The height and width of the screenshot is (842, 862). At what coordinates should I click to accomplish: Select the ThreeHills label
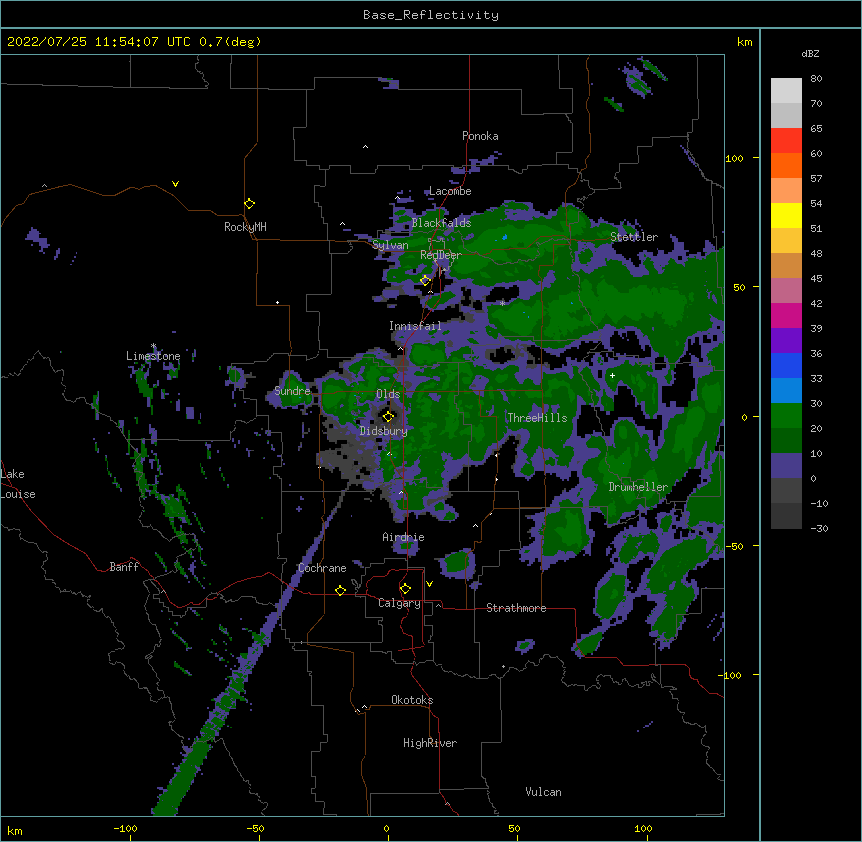coord(537,418)
